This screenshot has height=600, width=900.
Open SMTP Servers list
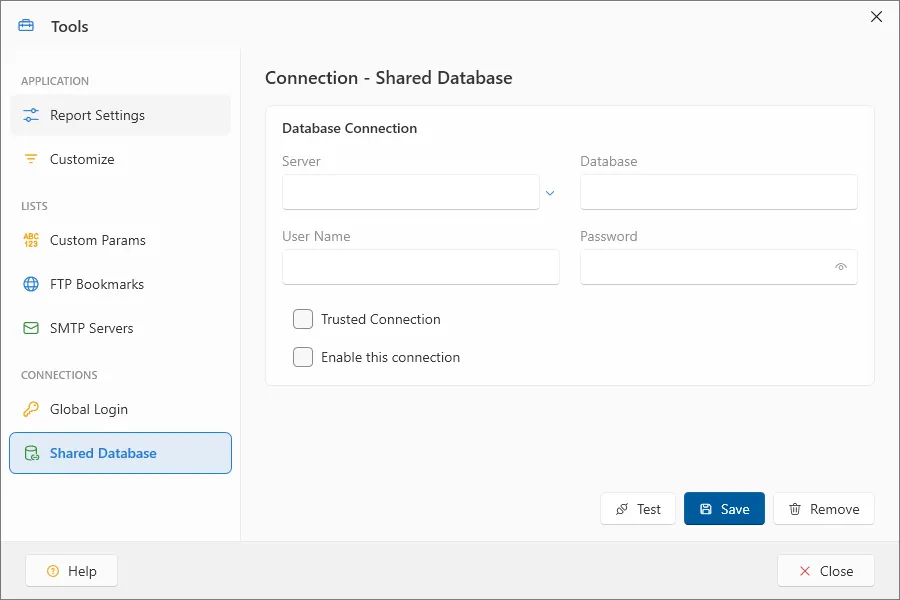coord(121,328)
